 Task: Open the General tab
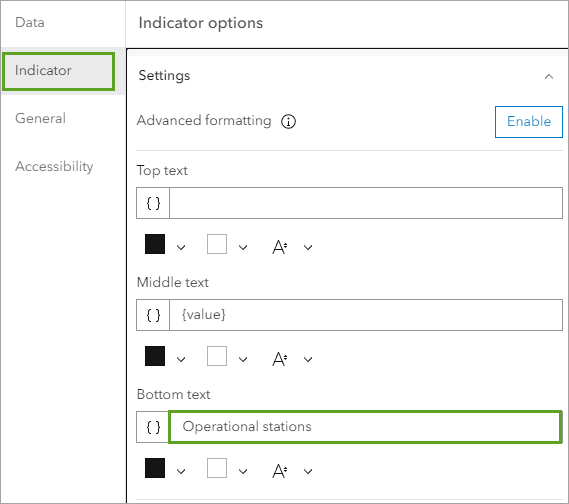click(x=40, y=118)
